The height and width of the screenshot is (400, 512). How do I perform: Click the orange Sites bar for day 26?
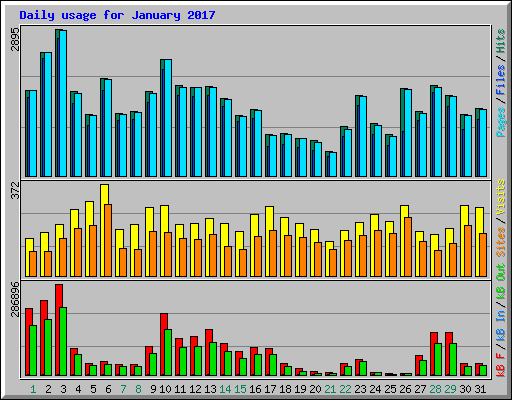tap(408, 247)
